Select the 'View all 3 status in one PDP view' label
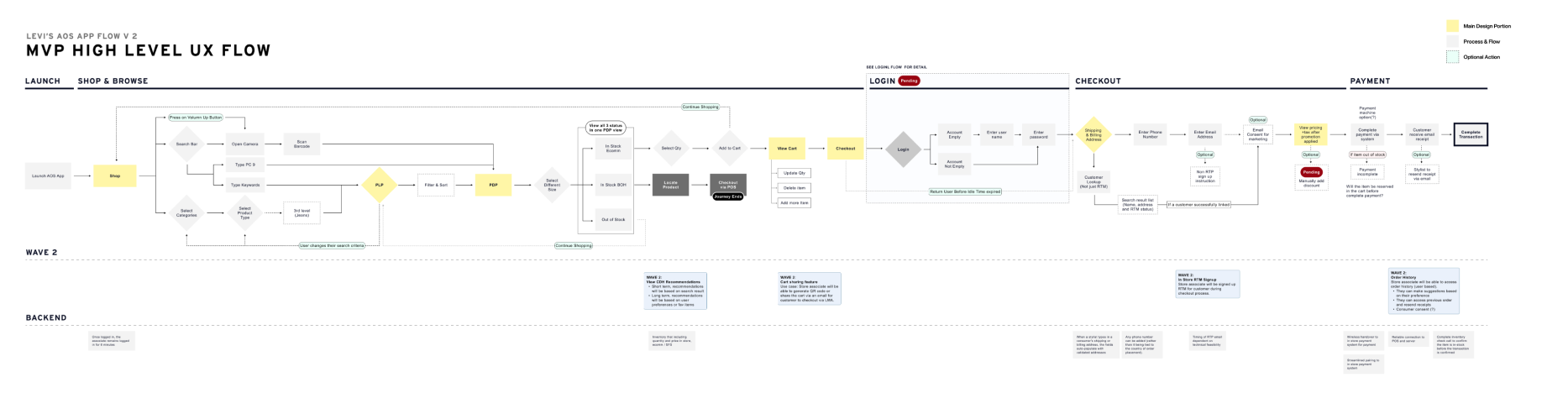Screen dimensions: 1568x398 (x=606, y=128)
